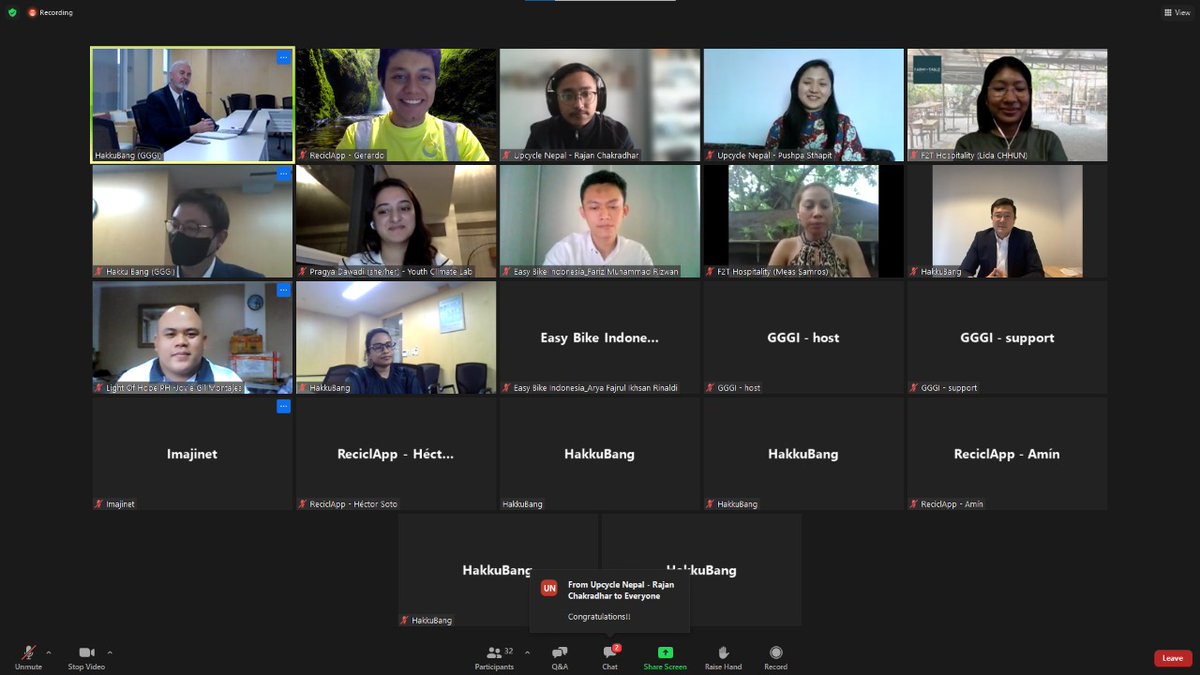Image resolution: width=1200 pixels, height=675 pixels.
Task: Click the 'GGGI - support' name label
Action: [x=949, y=388]
